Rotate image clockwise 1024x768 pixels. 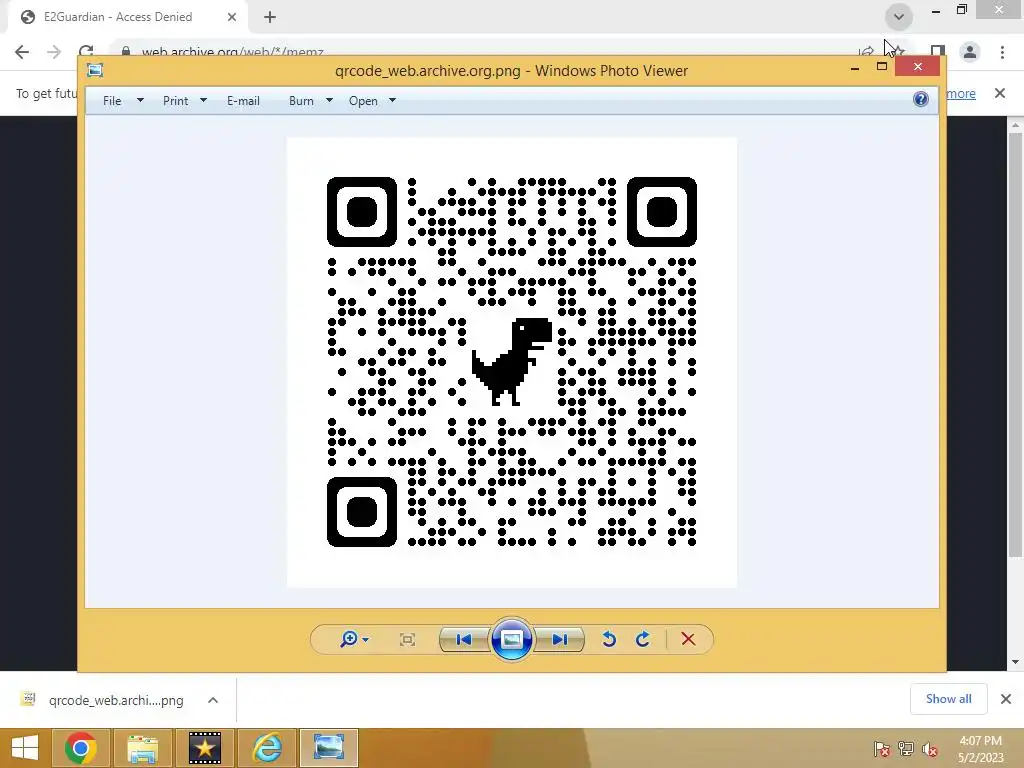[643, 639]
